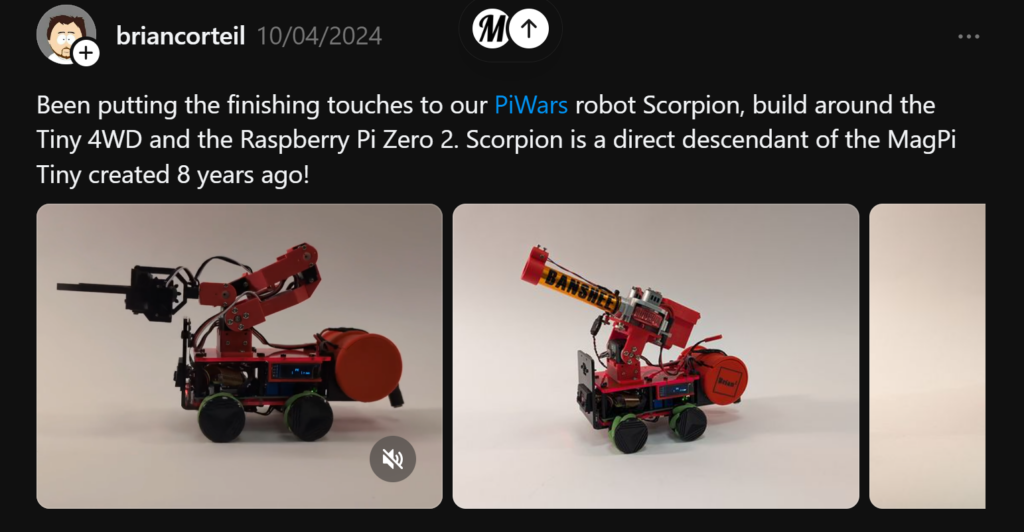Open the partially visible third image
This screenshot has height=532, width=1024.
(x=927, y=356)
